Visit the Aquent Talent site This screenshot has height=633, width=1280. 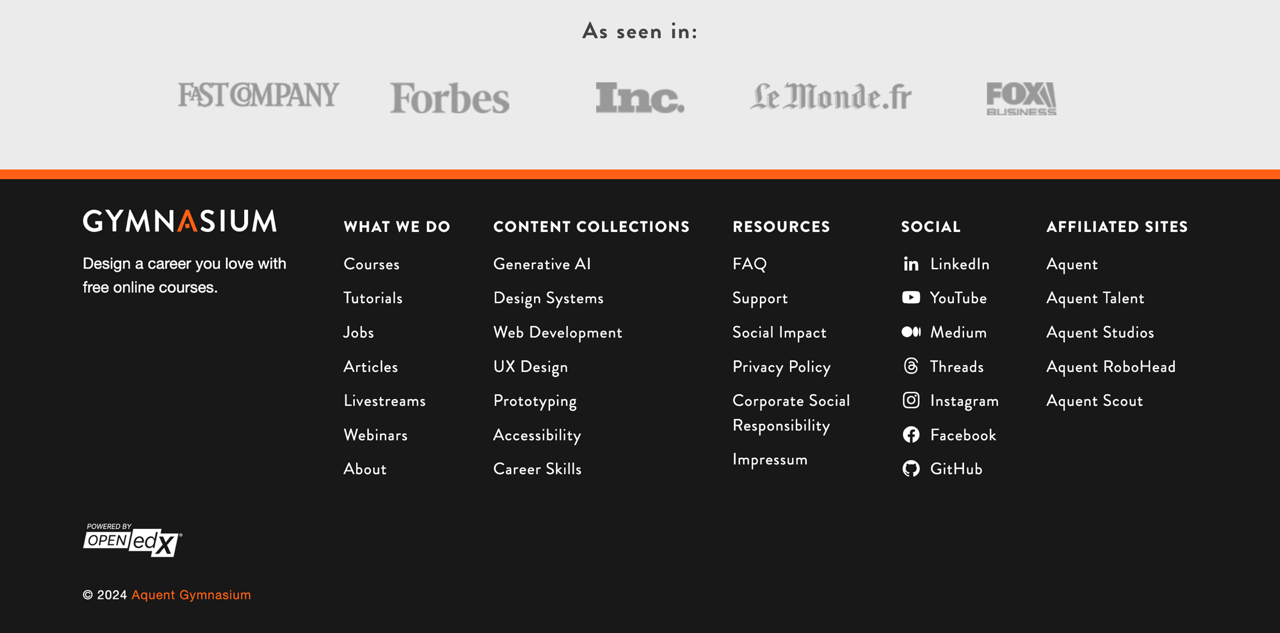1095,298
